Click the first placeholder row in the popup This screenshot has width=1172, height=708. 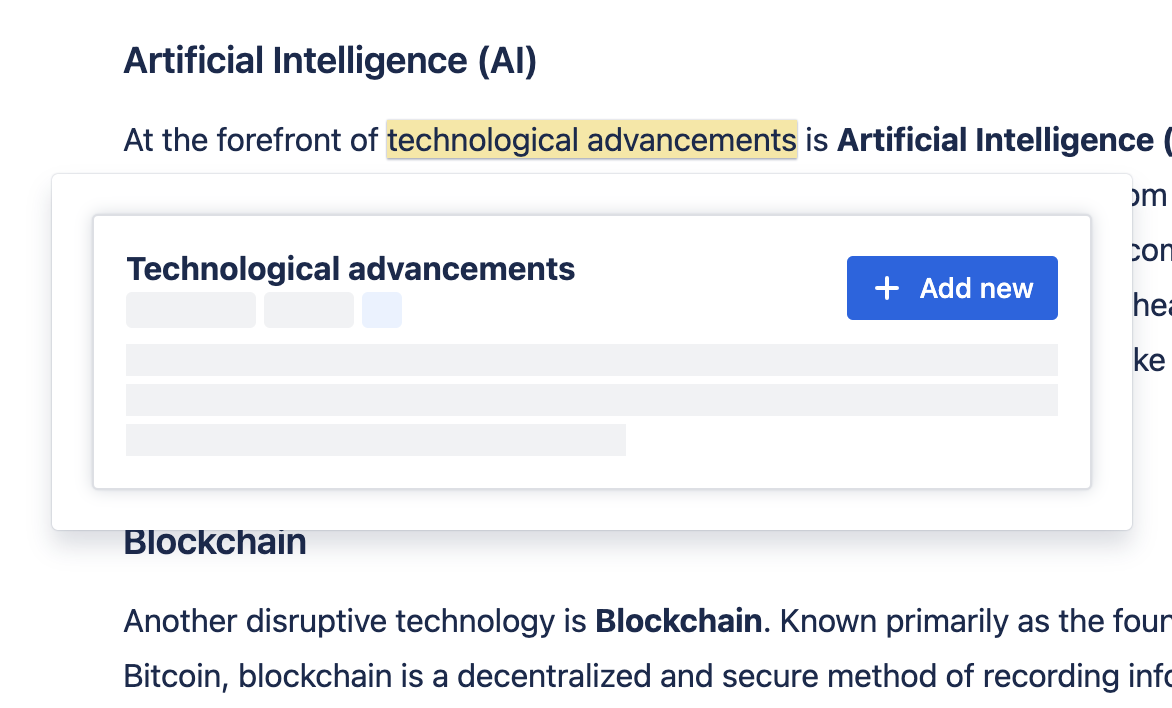click(592, 359)
